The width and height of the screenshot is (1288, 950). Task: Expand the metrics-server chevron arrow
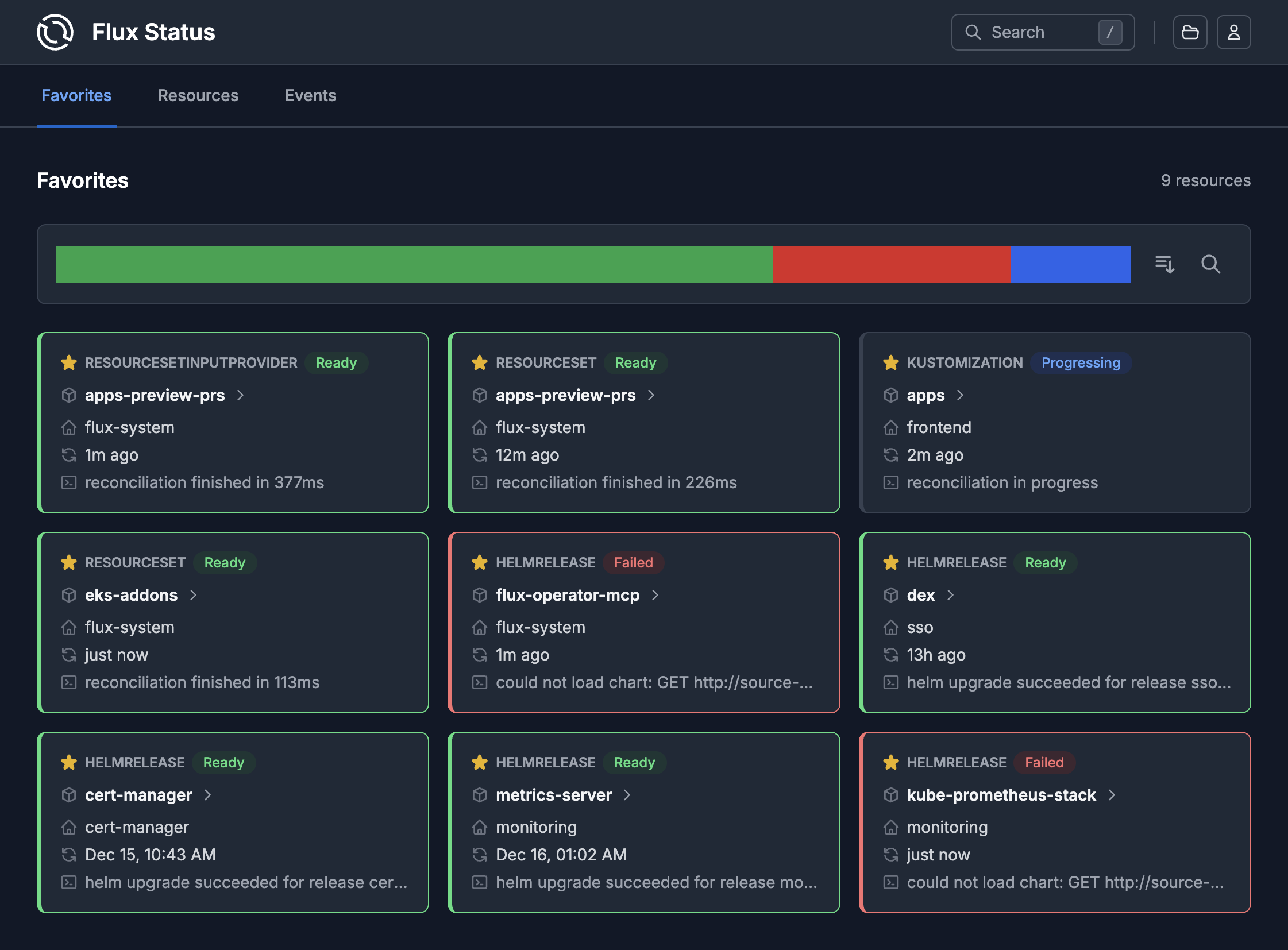tap(627, 795)
